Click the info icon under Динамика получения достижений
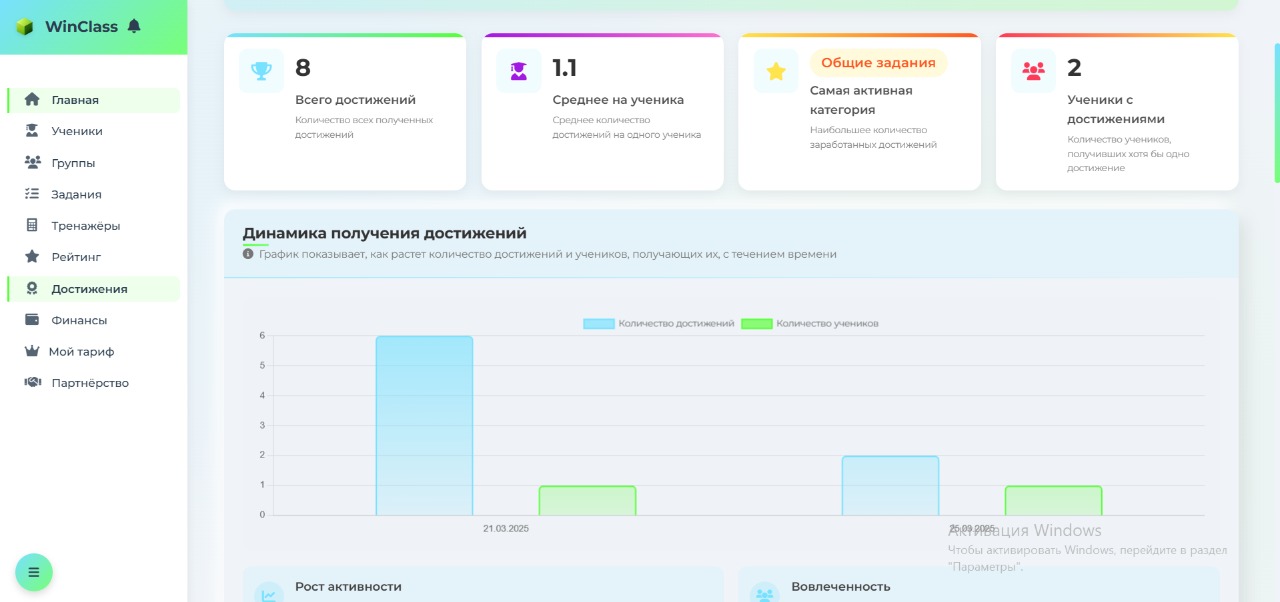Viewport: 1280px width, 602px height. (249, 253)
